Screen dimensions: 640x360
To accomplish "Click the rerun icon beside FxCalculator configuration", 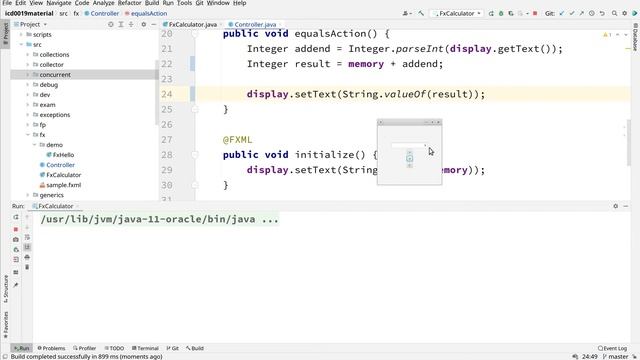I will point(491,13).
